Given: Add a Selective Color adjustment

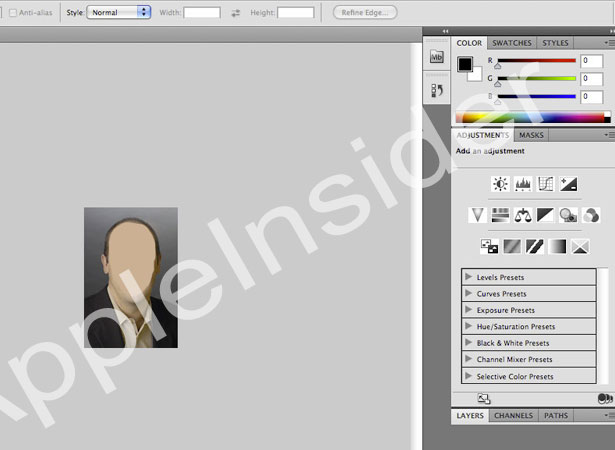Looking at the screenshot, I should pyautogui.click(x=580, y=246).
